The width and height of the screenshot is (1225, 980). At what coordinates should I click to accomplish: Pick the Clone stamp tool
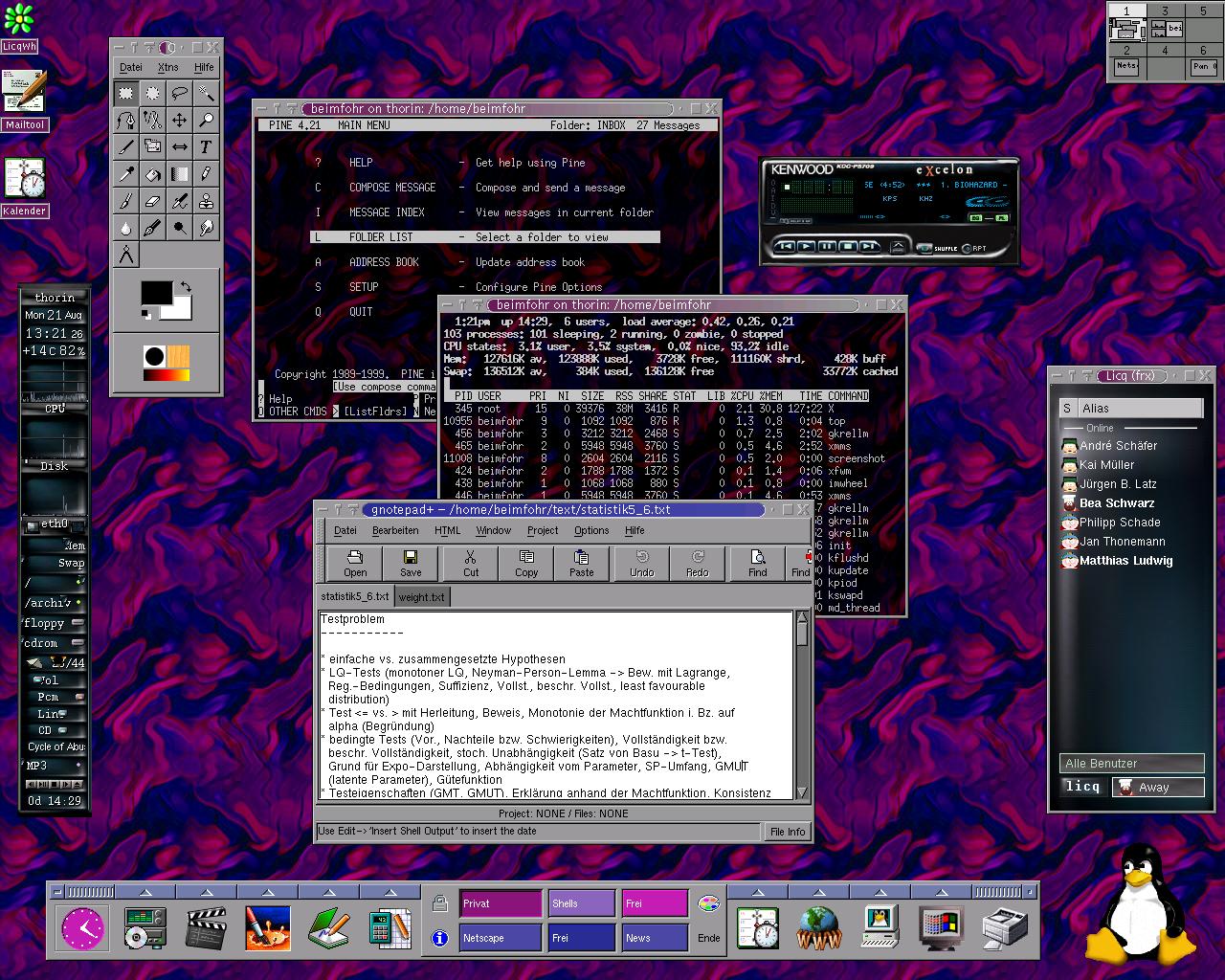tap(206, 200)
